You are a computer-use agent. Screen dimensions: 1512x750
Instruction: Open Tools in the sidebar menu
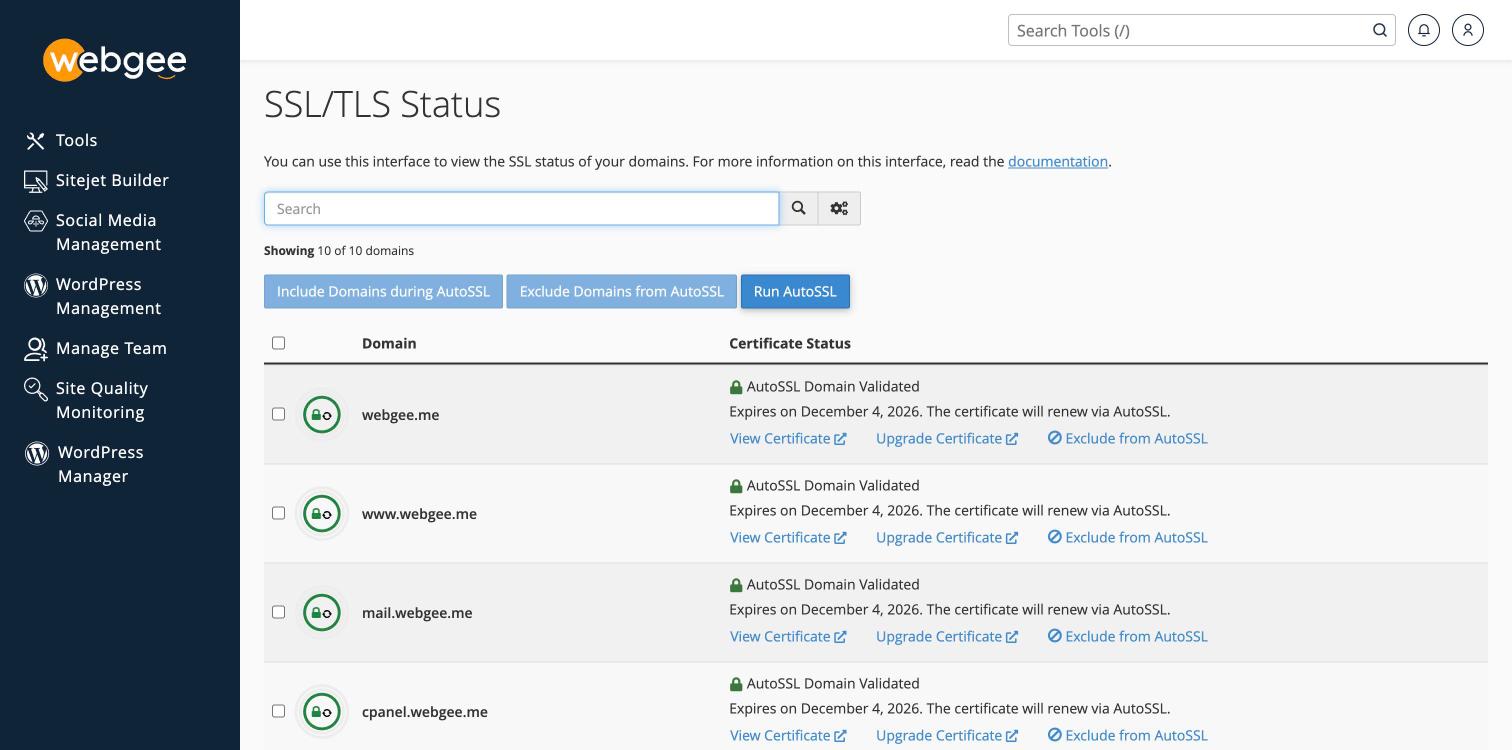[x=77, y=141]
